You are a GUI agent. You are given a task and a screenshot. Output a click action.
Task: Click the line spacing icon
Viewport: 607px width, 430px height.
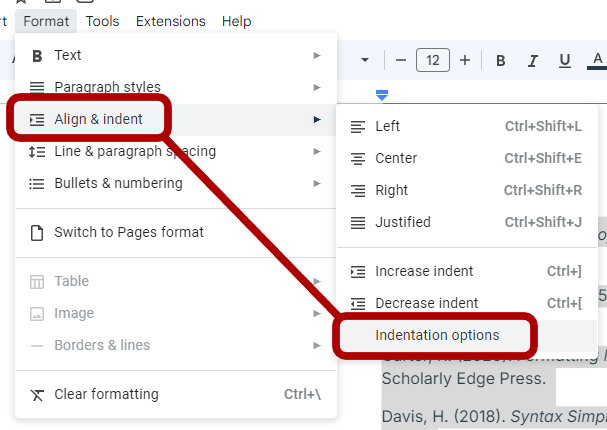pyautogui.click(x=37, y=152)
